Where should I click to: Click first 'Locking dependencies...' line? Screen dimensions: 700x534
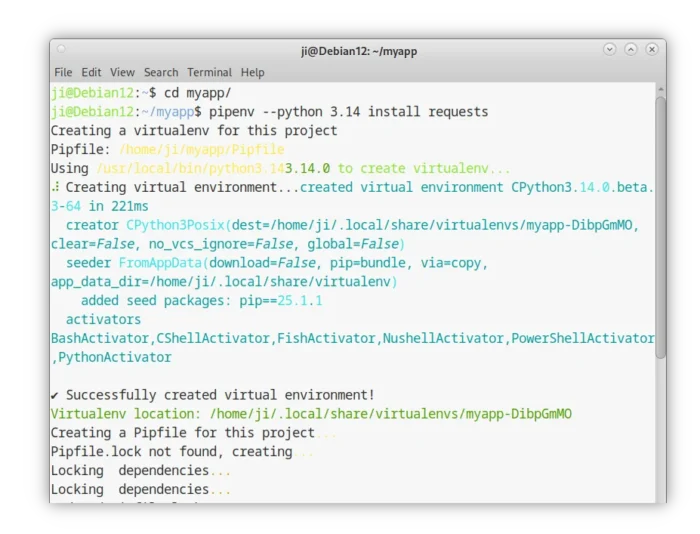tap(141, 470)
